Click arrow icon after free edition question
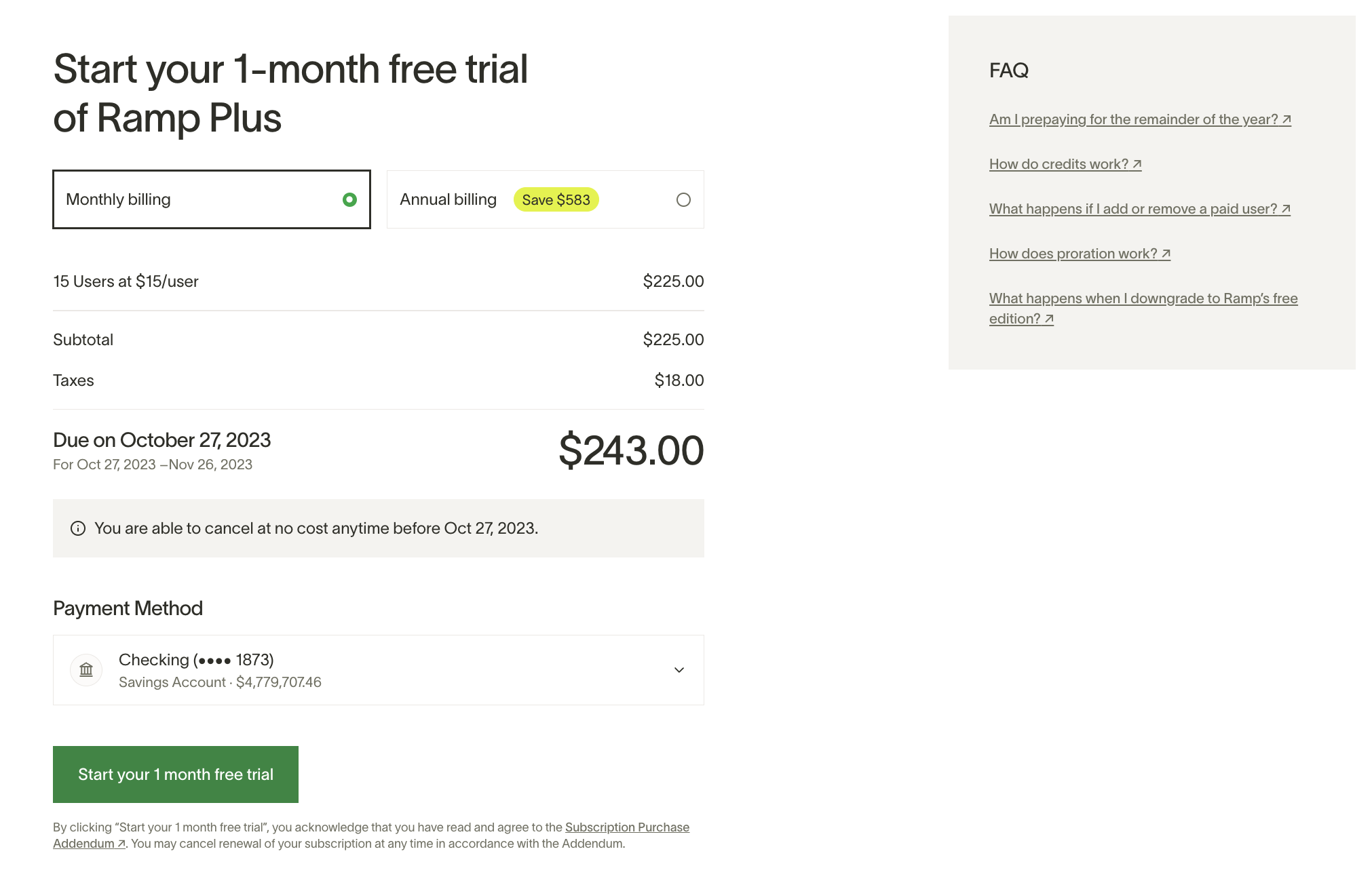The width and height of the screenshot is (1372, 883). [1049, 319]
